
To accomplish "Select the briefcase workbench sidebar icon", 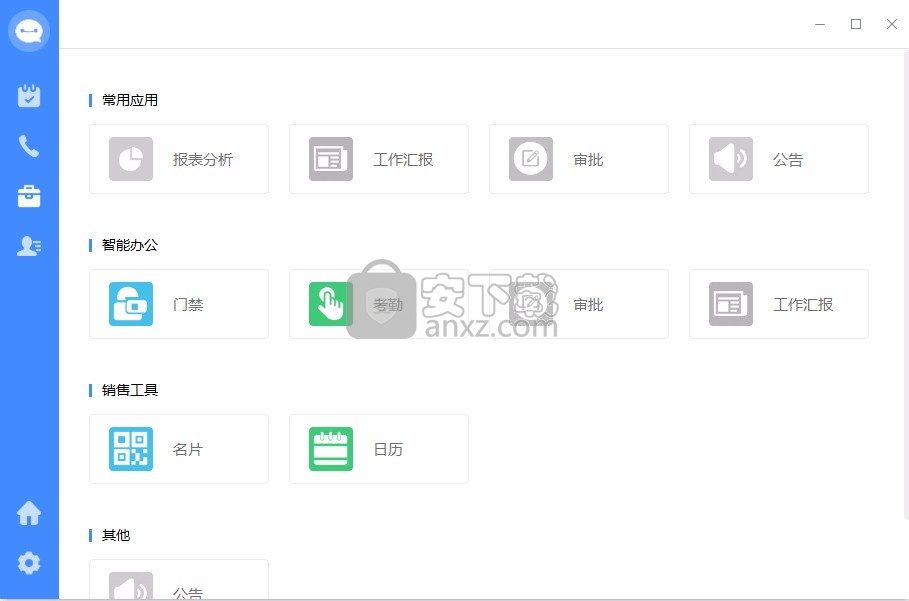I will pos(29,196).
